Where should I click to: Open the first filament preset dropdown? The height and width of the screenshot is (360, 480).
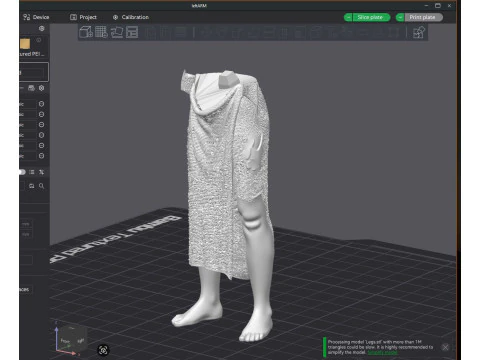pyautogui.click(x=27, y=104)
